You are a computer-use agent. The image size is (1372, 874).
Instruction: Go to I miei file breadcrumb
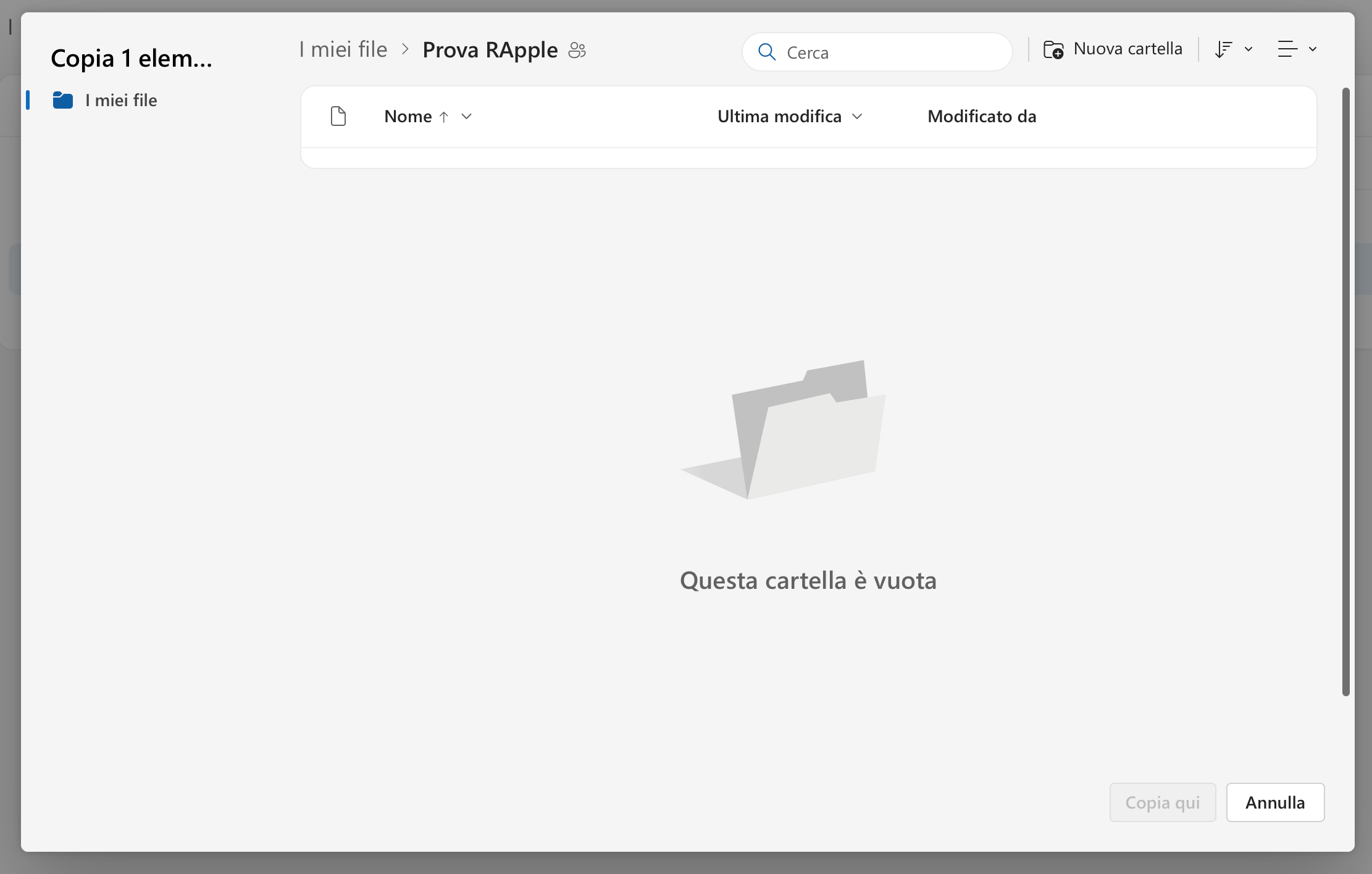point(343,49)
